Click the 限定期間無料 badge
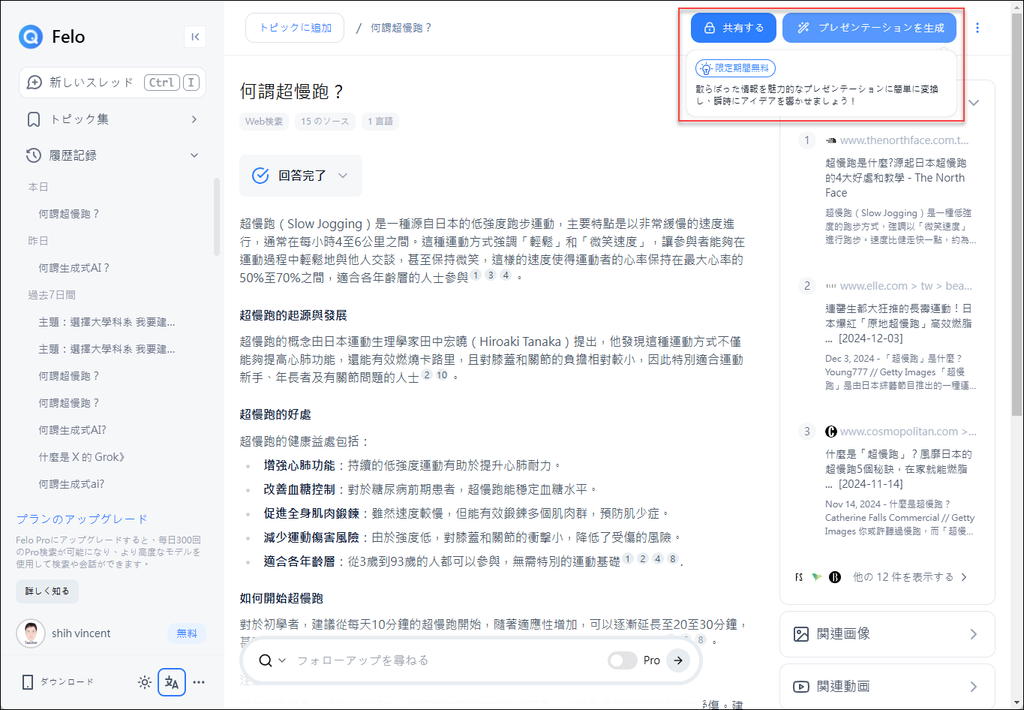1024x710 pixels. 735,68
